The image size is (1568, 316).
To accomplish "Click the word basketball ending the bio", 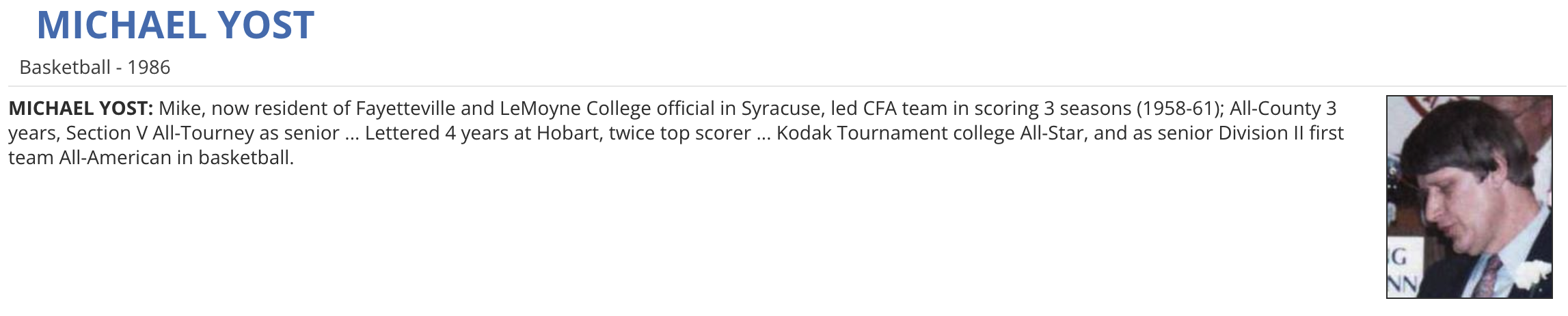I will click(x=245, y=157).
